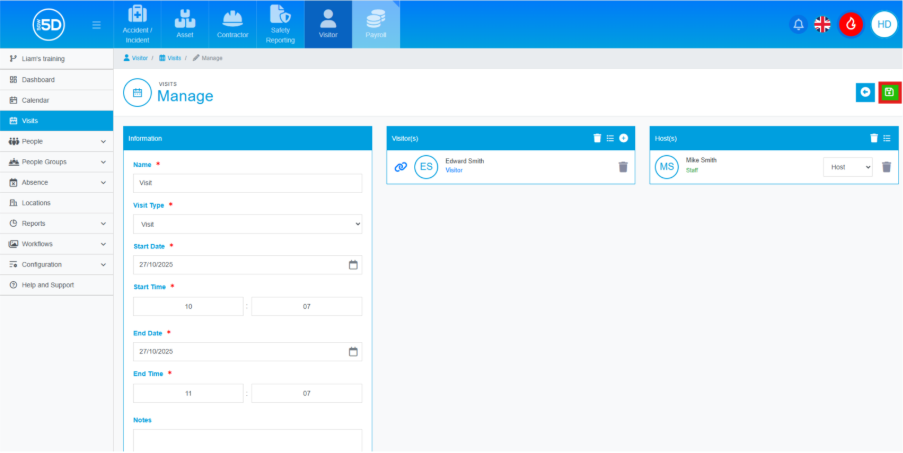Open the Host role dropdown for Mike Smith
This screenshot has width=903, height=453.
pyautogui.click(x=847, y=167)
